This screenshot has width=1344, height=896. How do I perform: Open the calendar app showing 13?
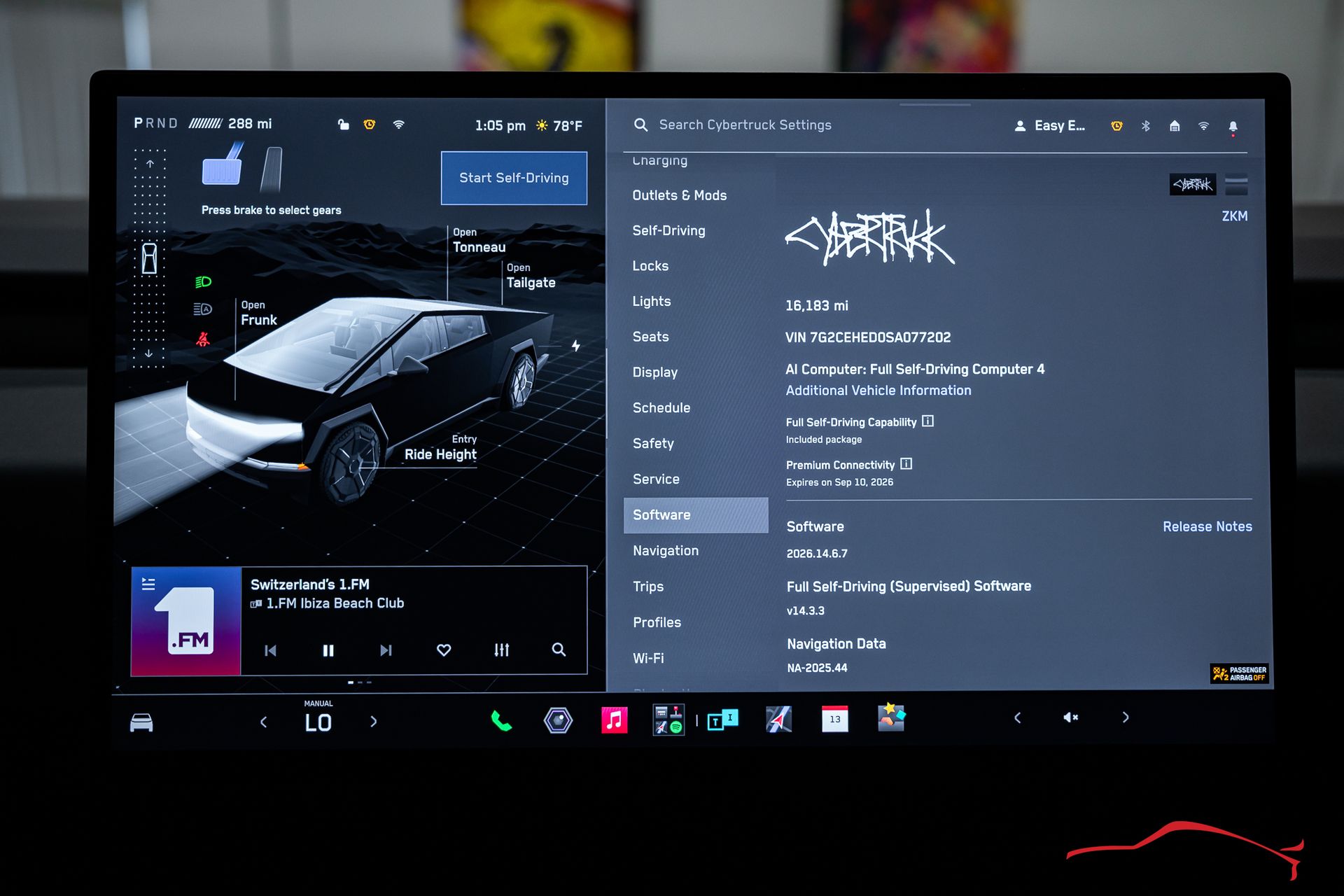(x=835, y=719)
